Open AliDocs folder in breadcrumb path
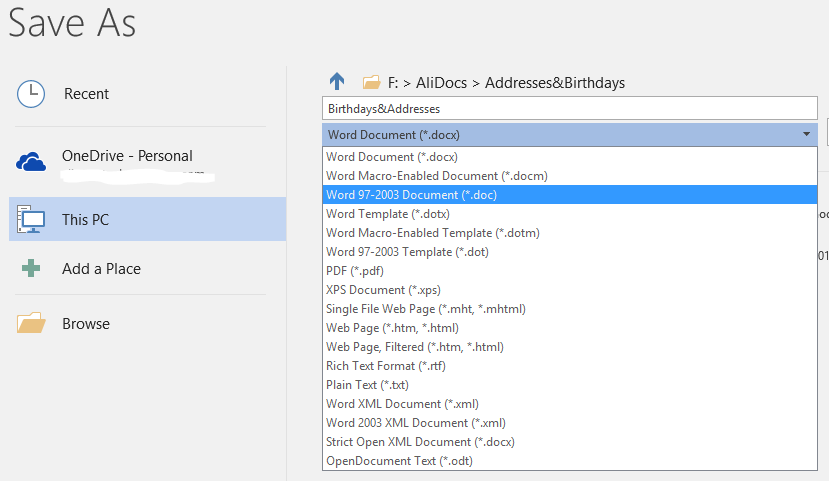829x481 pixels. [x=441, y=83]
